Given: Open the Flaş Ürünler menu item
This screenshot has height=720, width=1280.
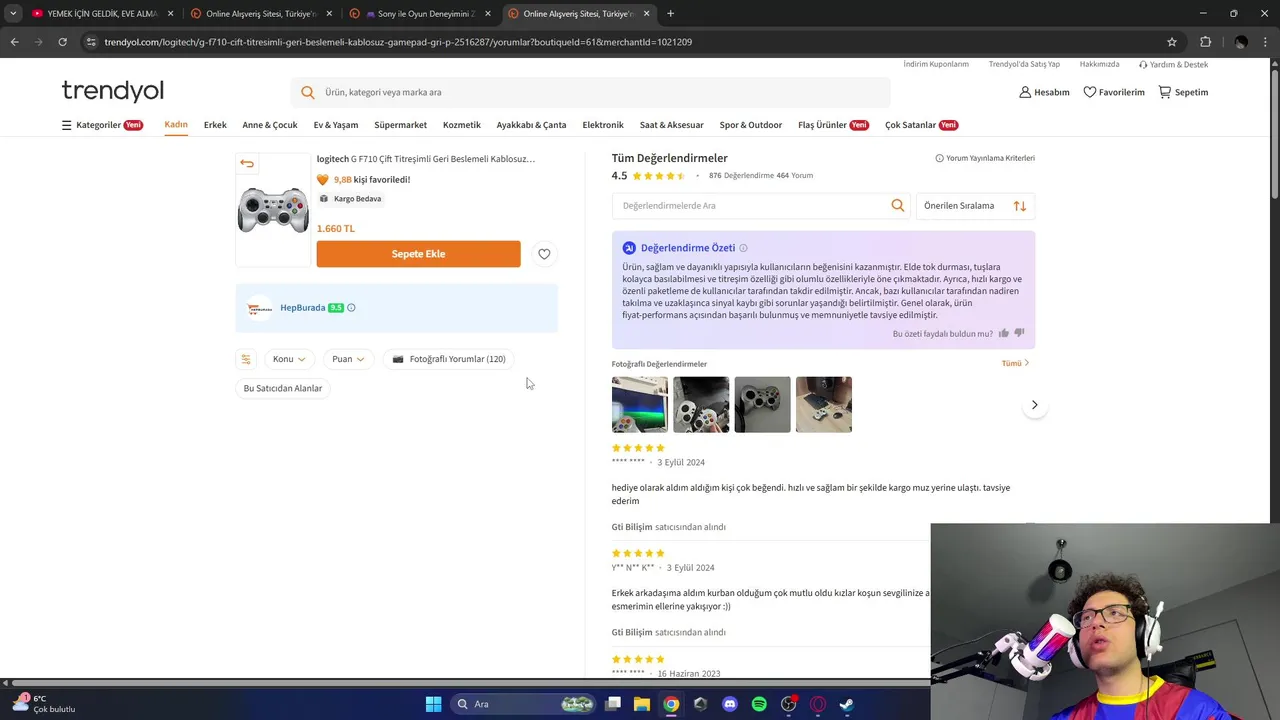Looking at the screenshot, I should (x=833, y=125).
